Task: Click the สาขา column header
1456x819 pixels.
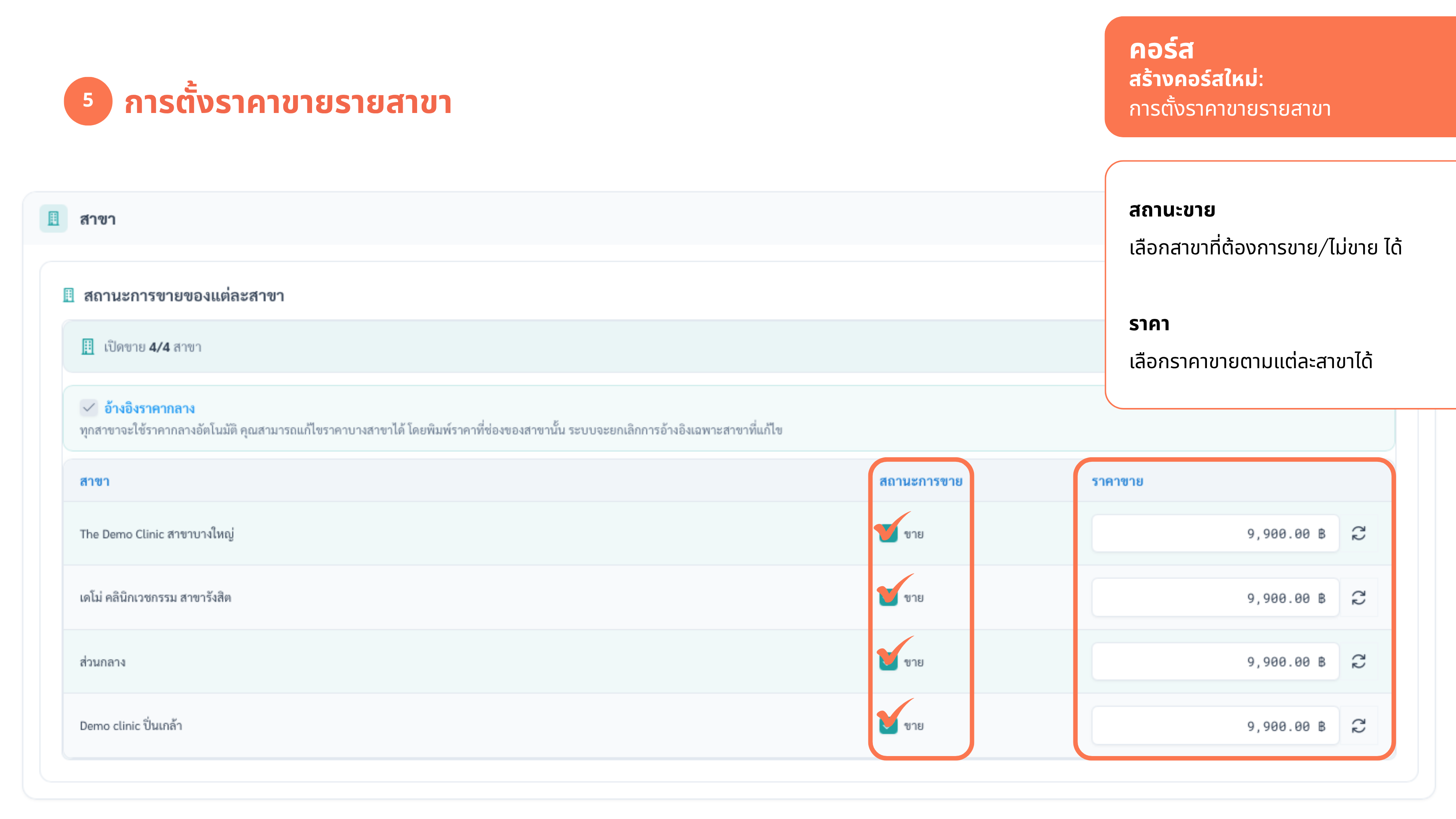Action: pos(94,482)
